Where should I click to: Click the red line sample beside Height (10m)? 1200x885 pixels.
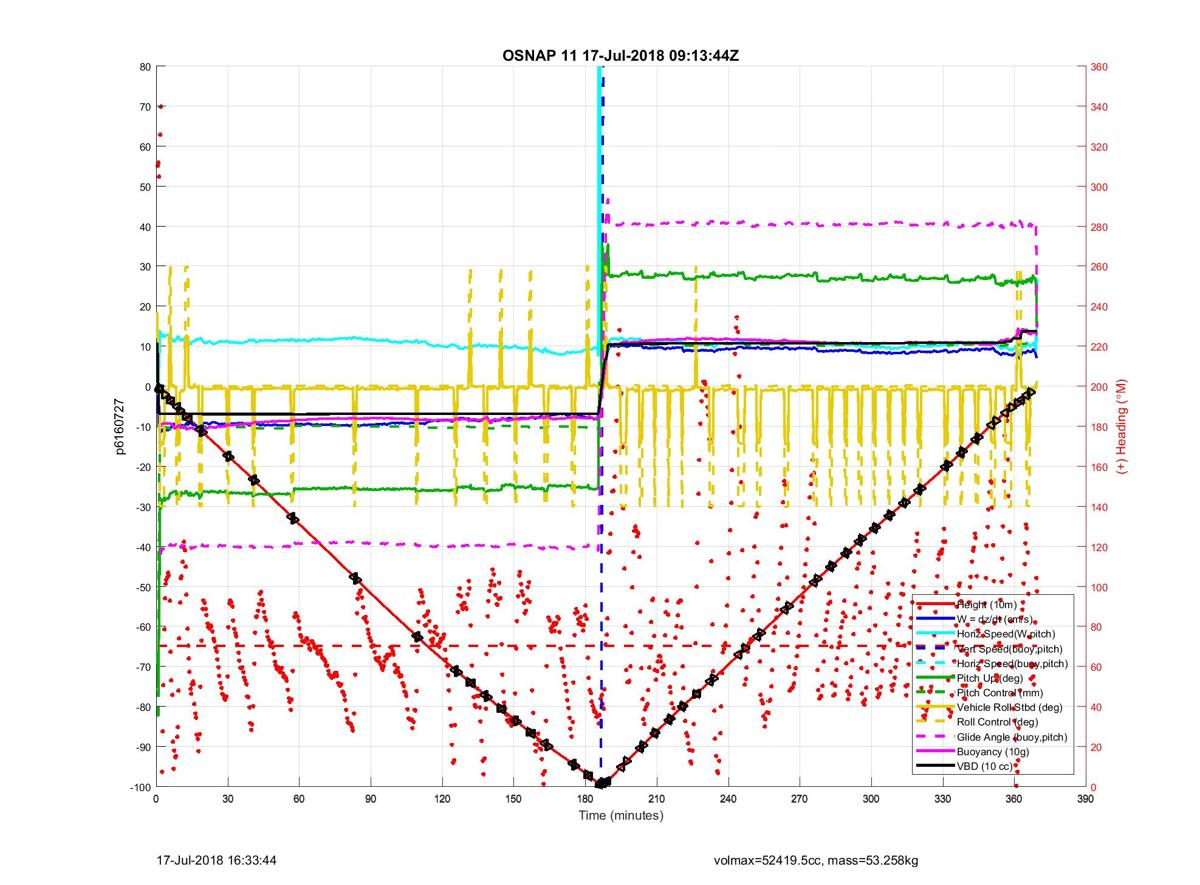pyautogui.click(x=934, y=605)
